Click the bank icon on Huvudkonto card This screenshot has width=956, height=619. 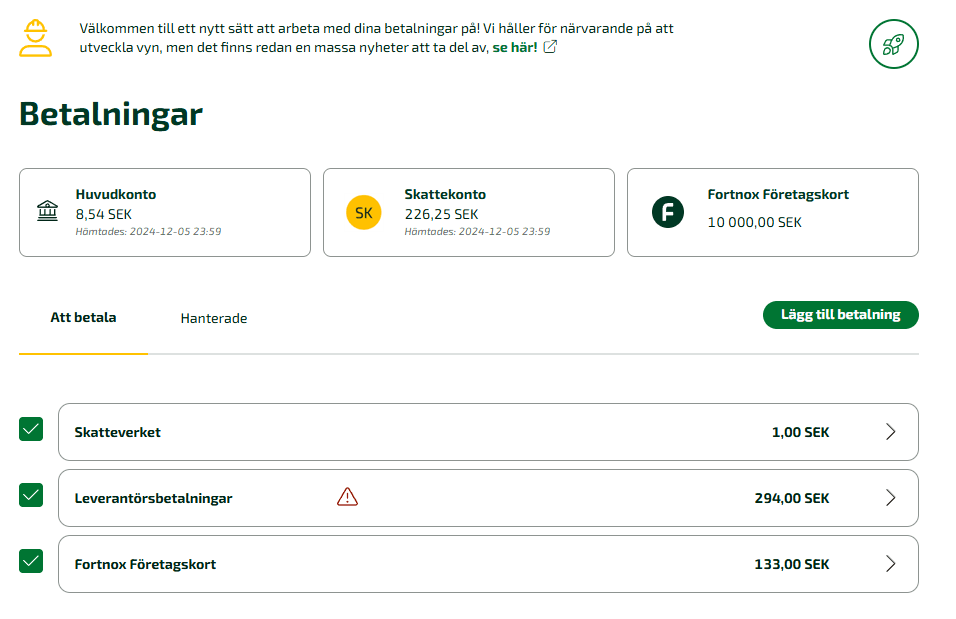tap(48, 211)
